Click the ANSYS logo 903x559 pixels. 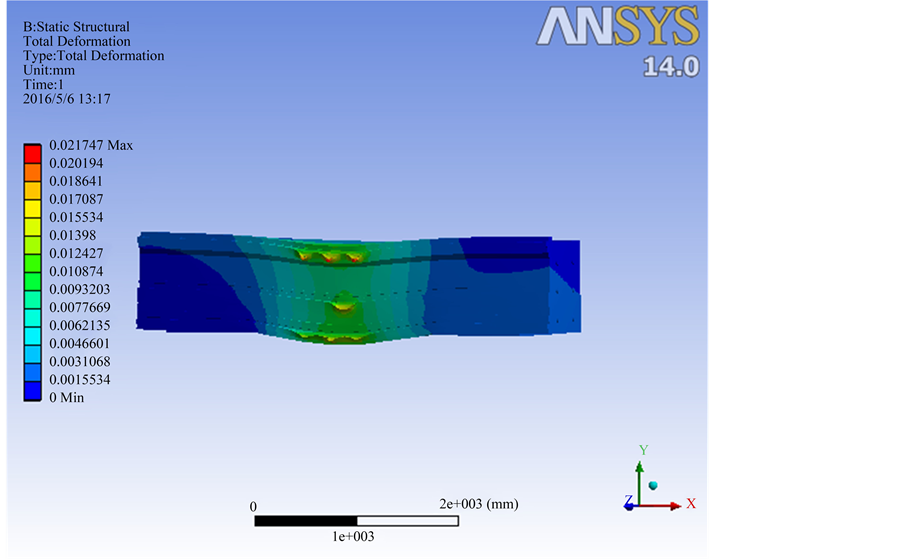[x=617, y=28]
